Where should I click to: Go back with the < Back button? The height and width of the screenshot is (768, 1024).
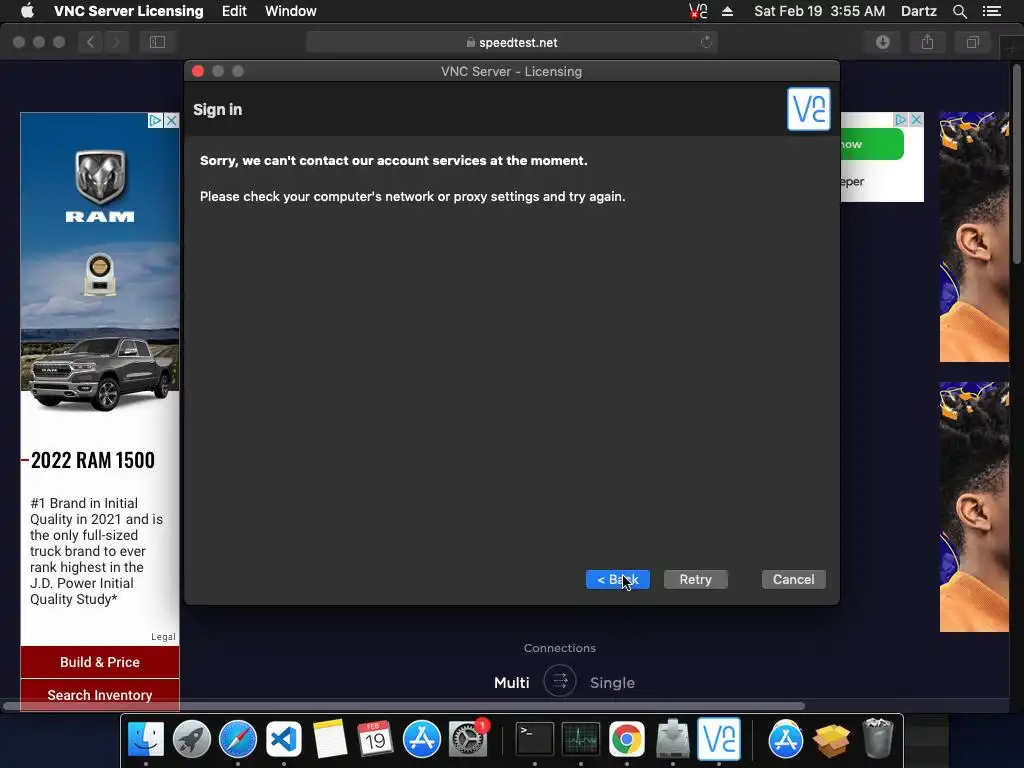(x=618, y=579)
